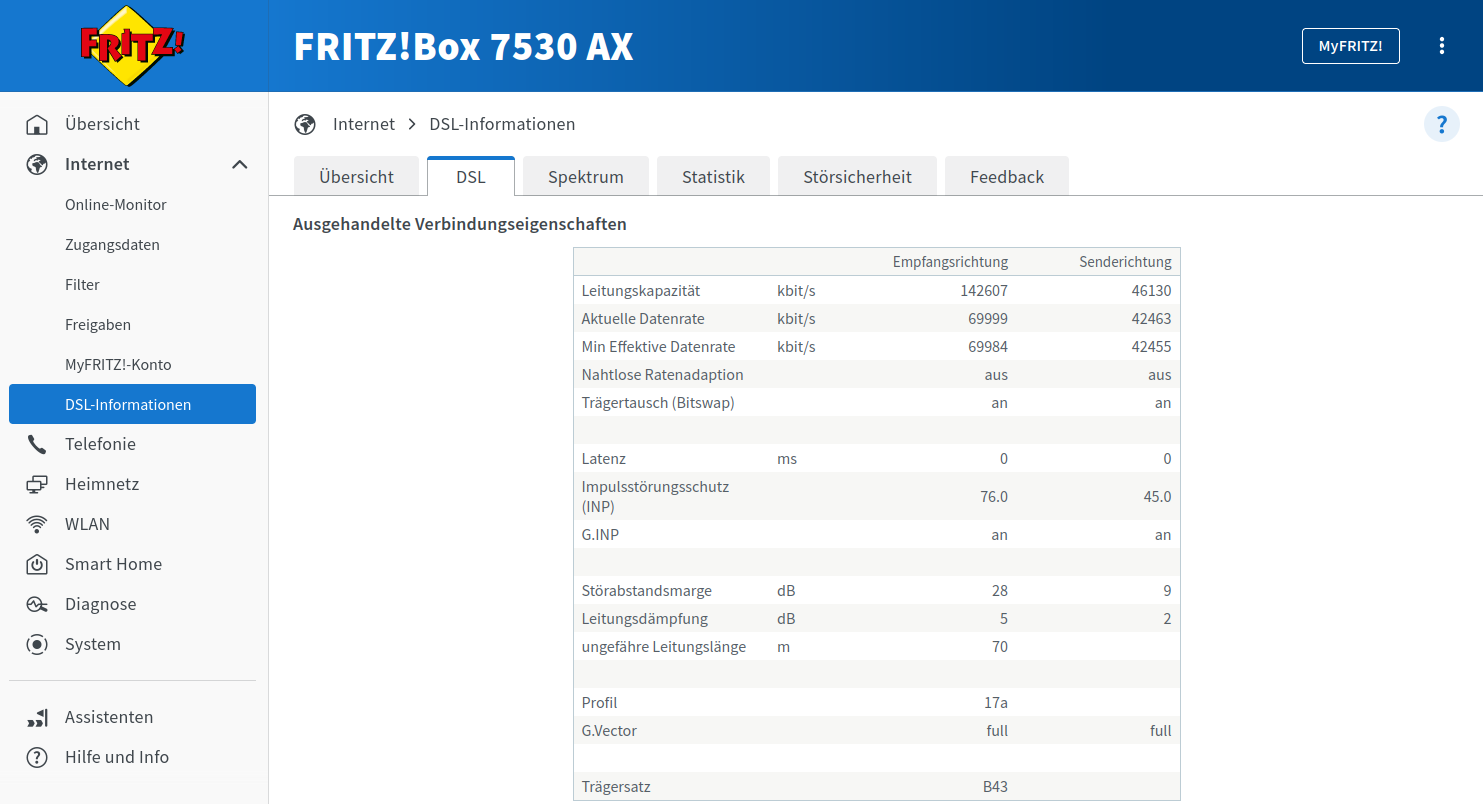Viewport: 1483px width, 804px height.
Task: Click the Empfangsrichtung column header
Action: tap(950, 262)
